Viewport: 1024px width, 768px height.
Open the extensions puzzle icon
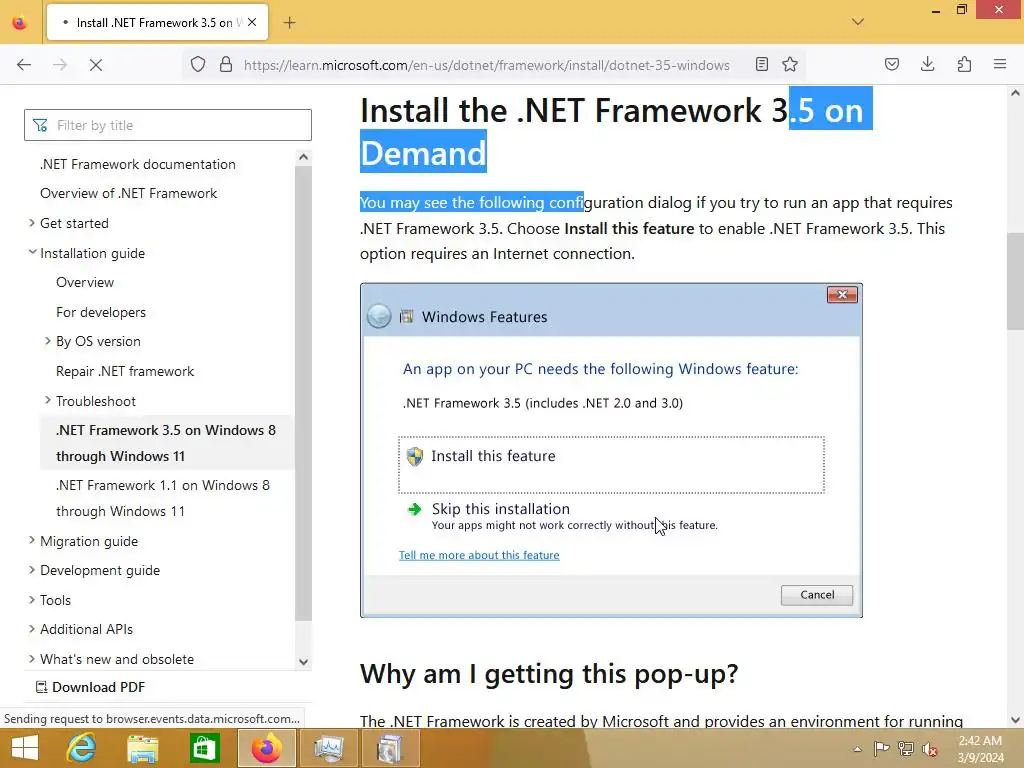coord(964,64)
